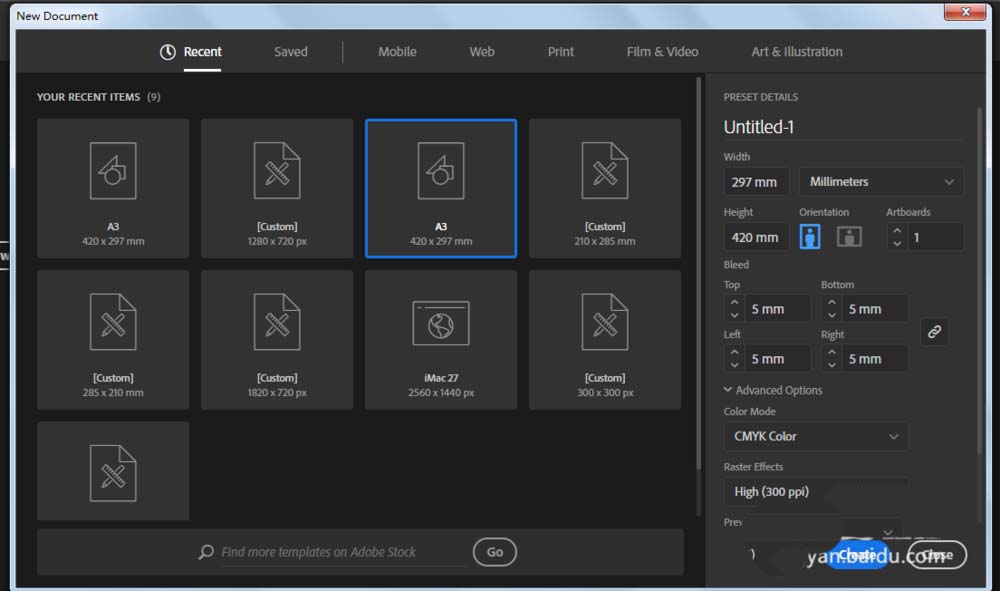Select the Custom 210 x 285 mm preset

(x=605, y=188)
